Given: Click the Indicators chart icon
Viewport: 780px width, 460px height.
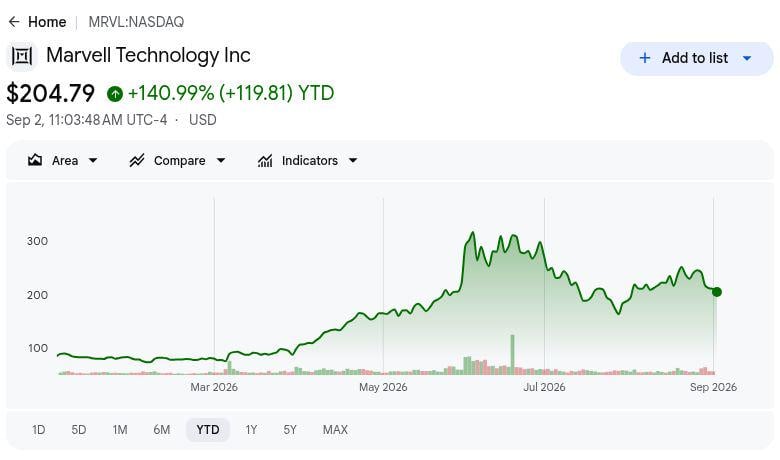Looking at the screenshot, I should [265, 161].
